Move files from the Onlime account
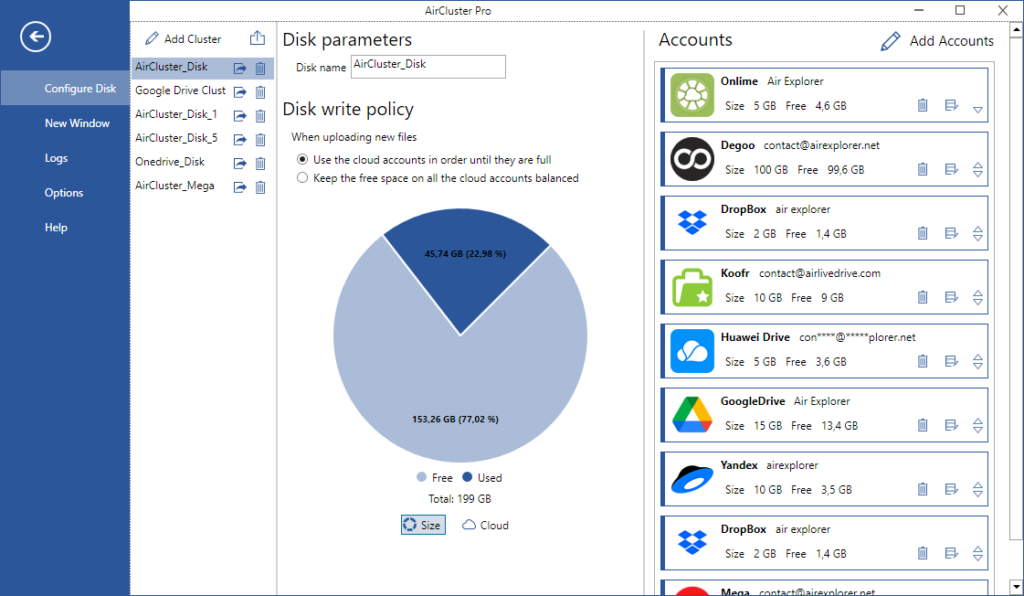 (951, 105)
